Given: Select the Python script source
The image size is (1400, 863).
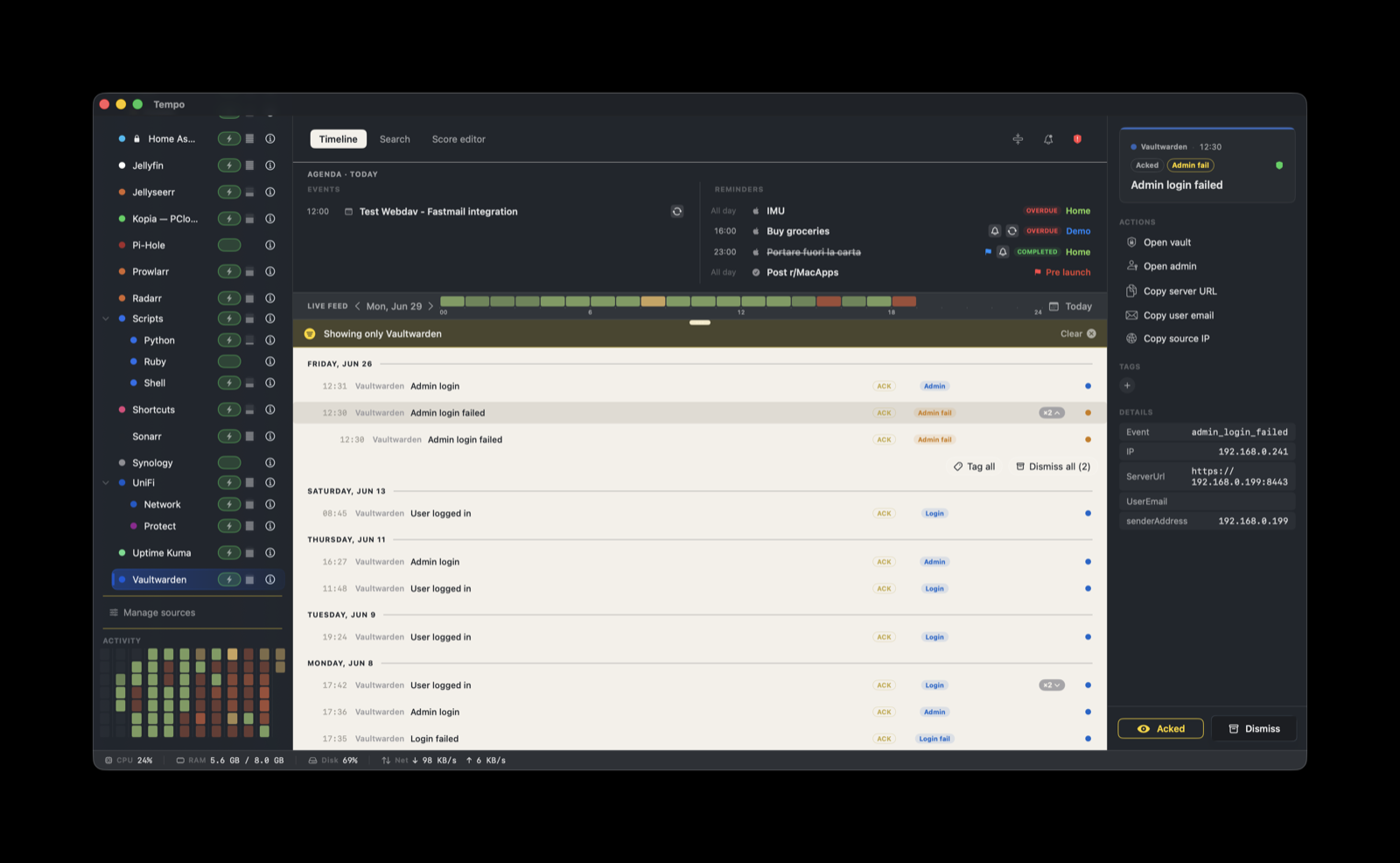Looking at the screenshot, I should pyautogui.click(x=159, y=340).
